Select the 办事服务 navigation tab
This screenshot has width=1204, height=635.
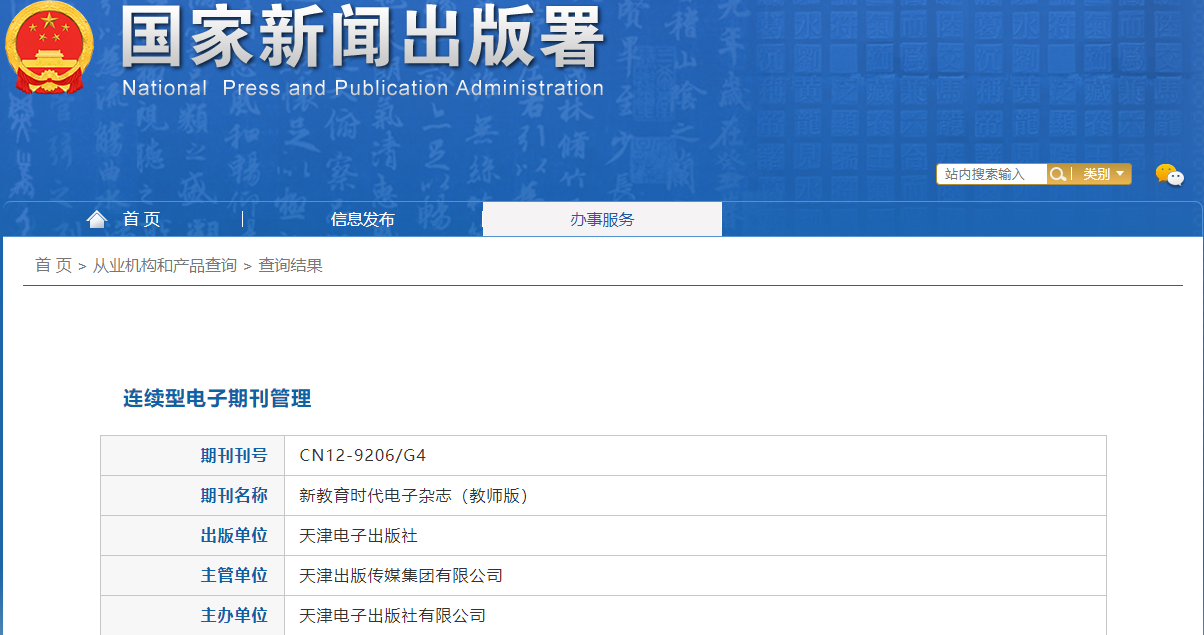click(602, 220)
